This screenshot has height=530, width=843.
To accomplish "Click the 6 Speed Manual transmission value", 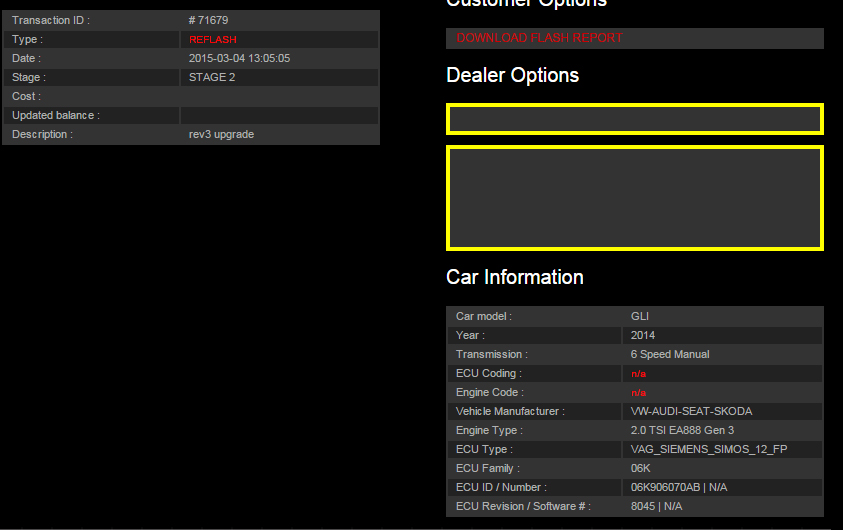I will tap(670, 355).
